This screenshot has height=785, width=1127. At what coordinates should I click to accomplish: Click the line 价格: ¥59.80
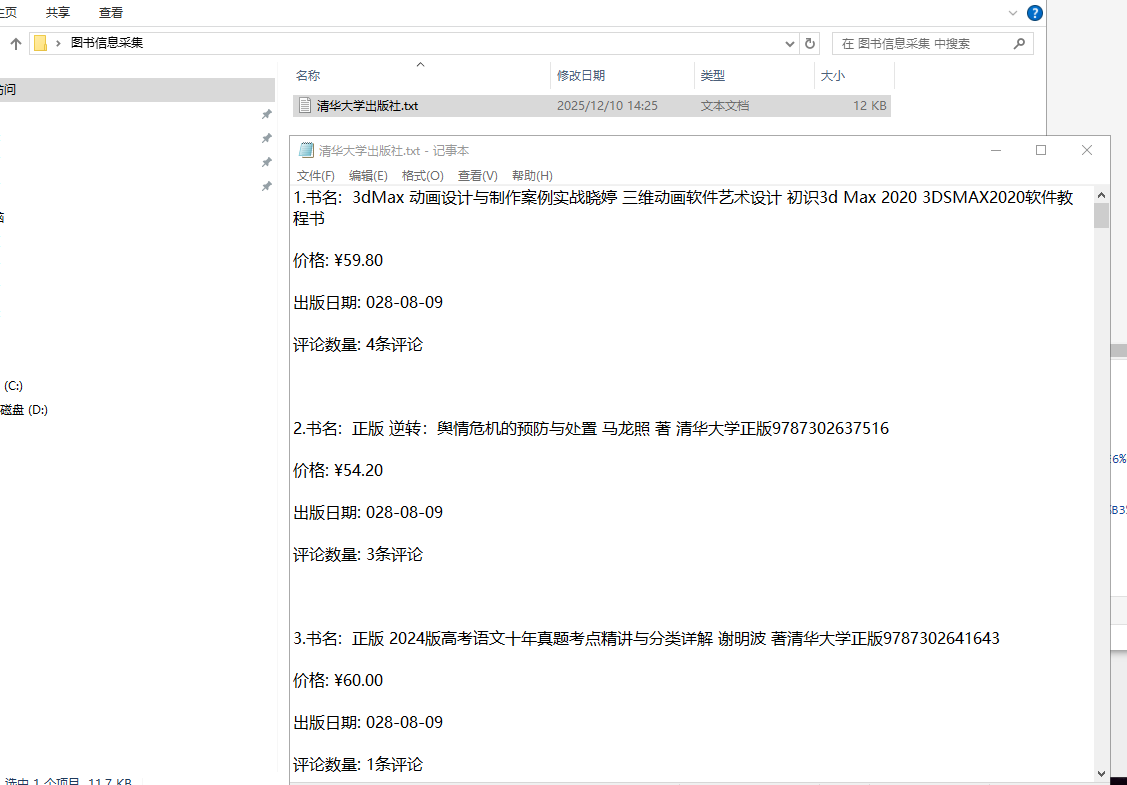click(x=338, y=260)
